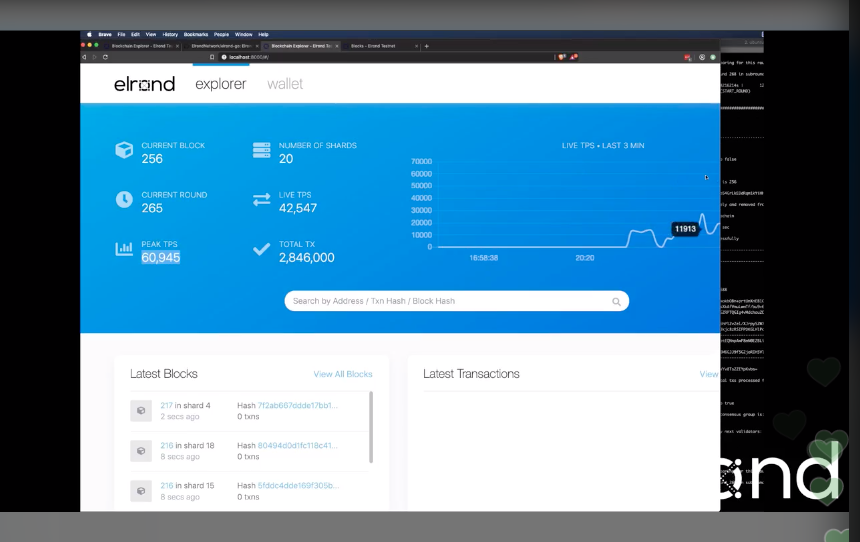This screenshot has width=860, height=542.
Task: Open the View All Blocks link
Action: click(343, 374)
